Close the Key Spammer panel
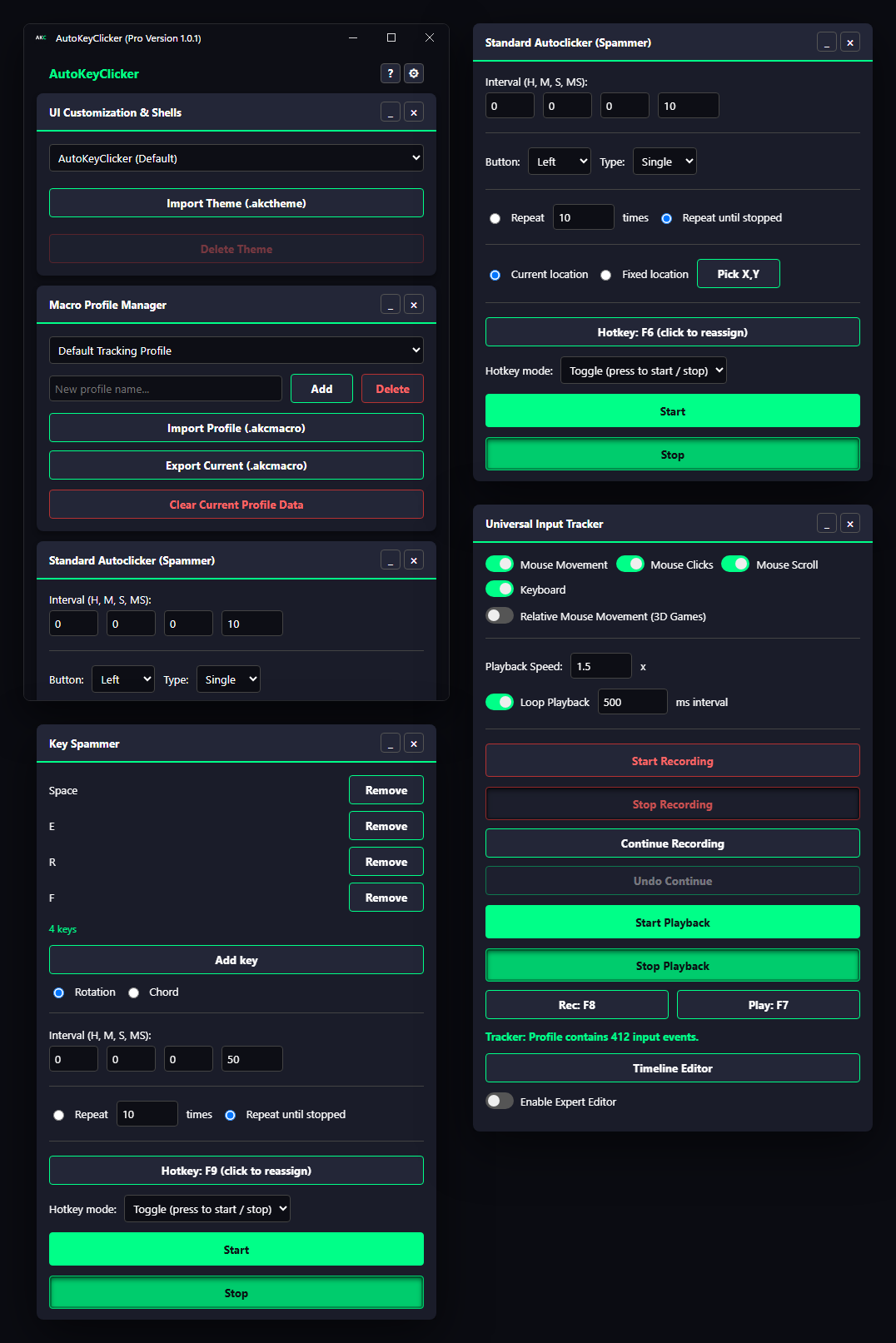Viewport: 896px width, 1343px height. (414, 744)
